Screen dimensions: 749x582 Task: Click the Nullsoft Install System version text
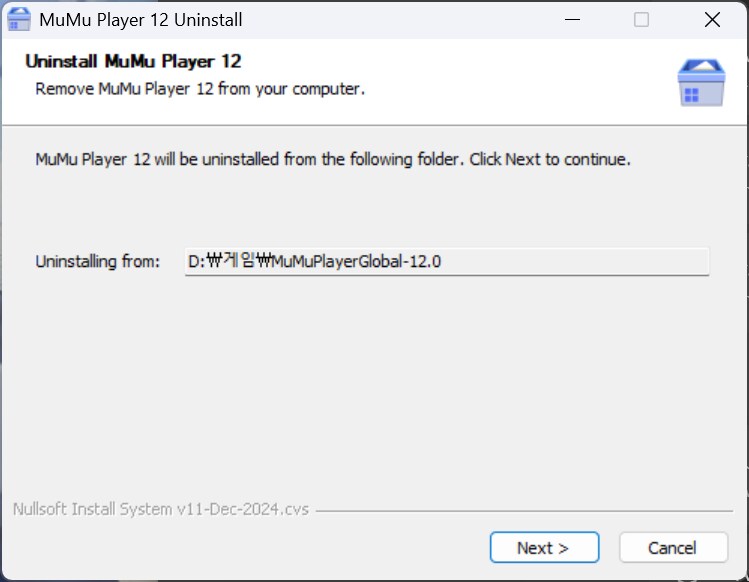tap(160, 509)
